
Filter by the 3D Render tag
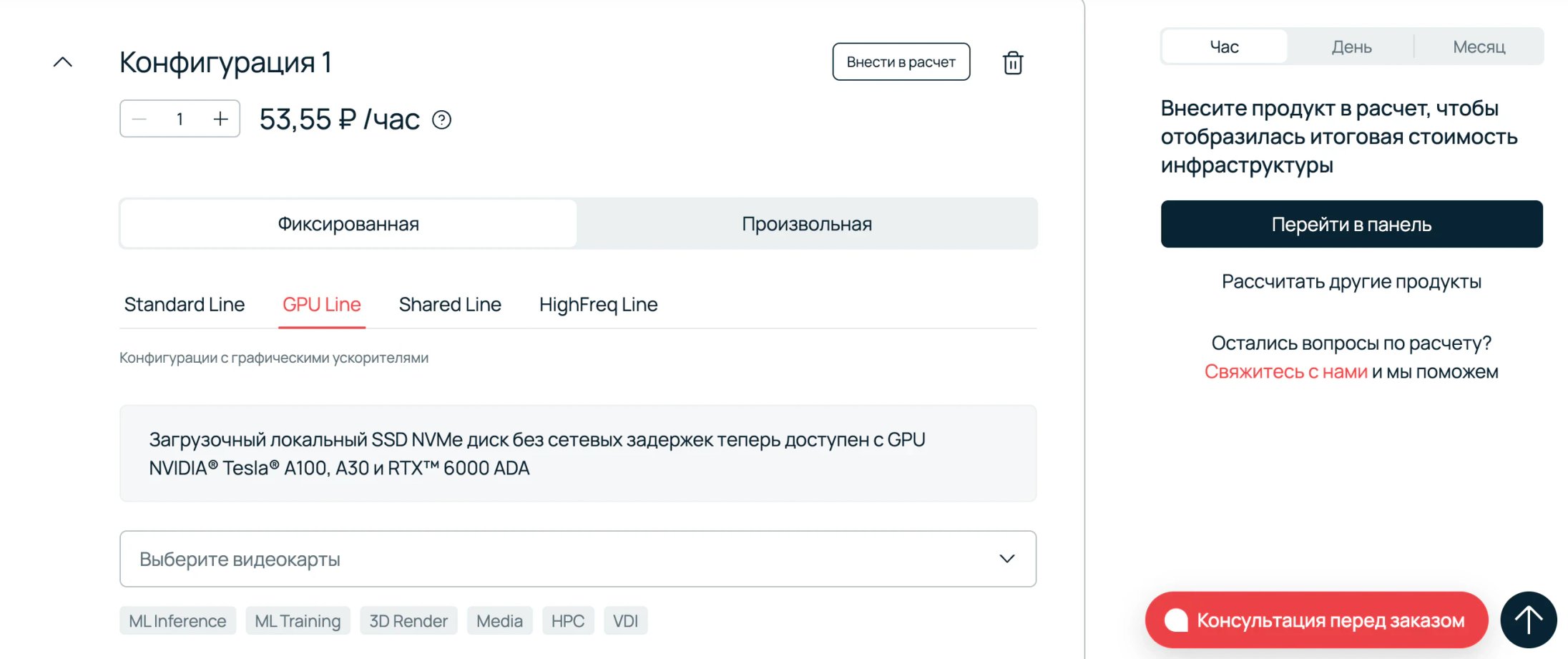[408, 621]
